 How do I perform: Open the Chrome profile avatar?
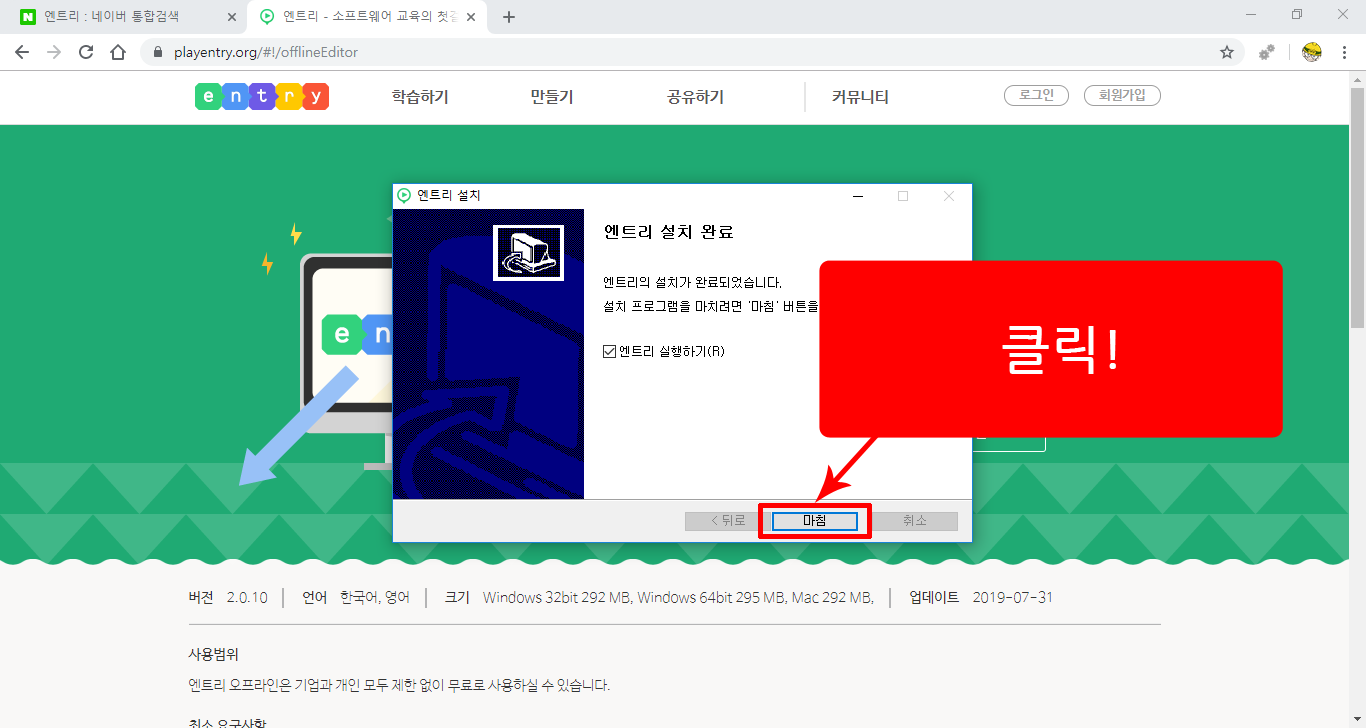(1312, 52)
